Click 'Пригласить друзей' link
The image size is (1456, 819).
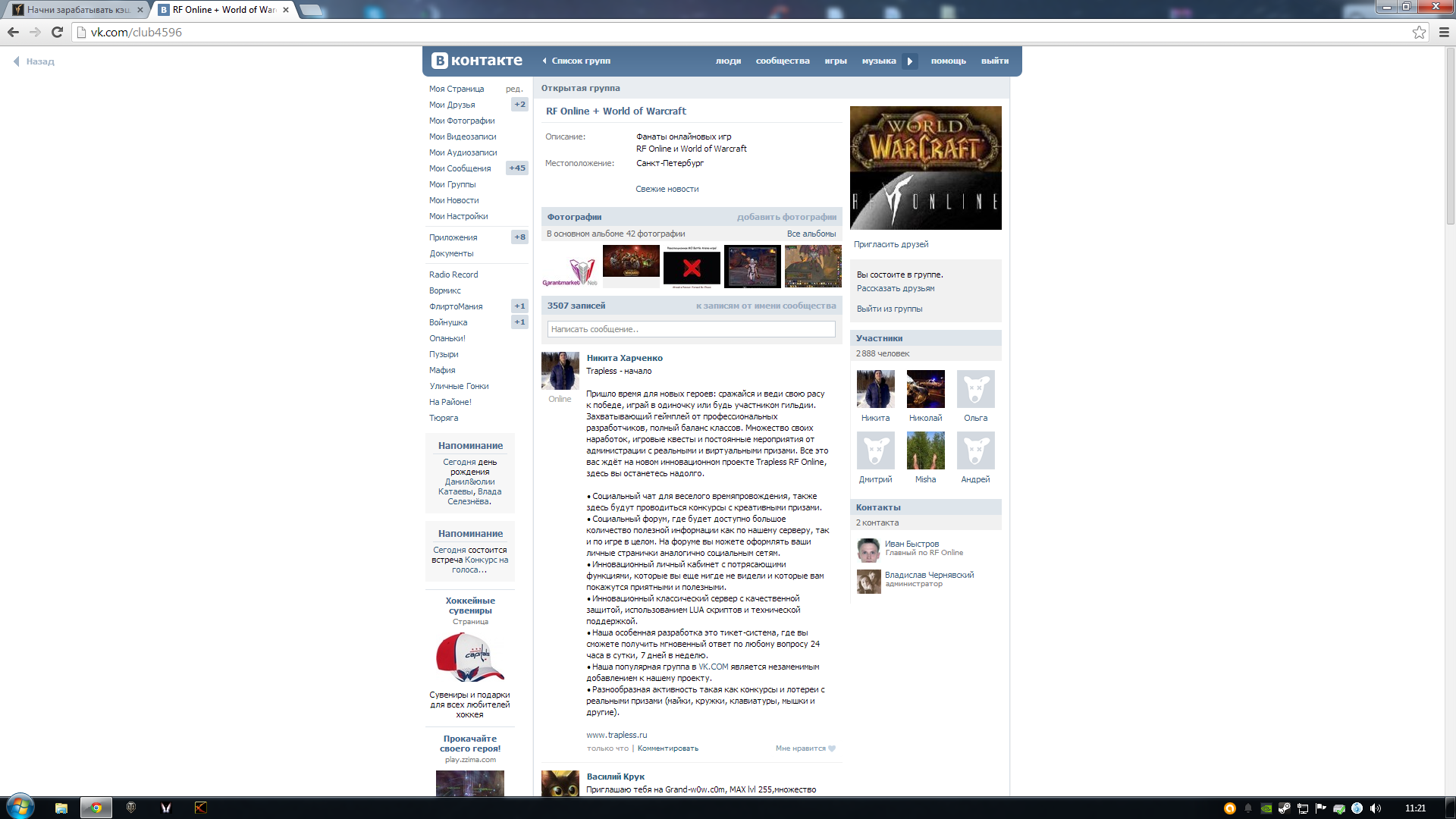pos(891,244)
